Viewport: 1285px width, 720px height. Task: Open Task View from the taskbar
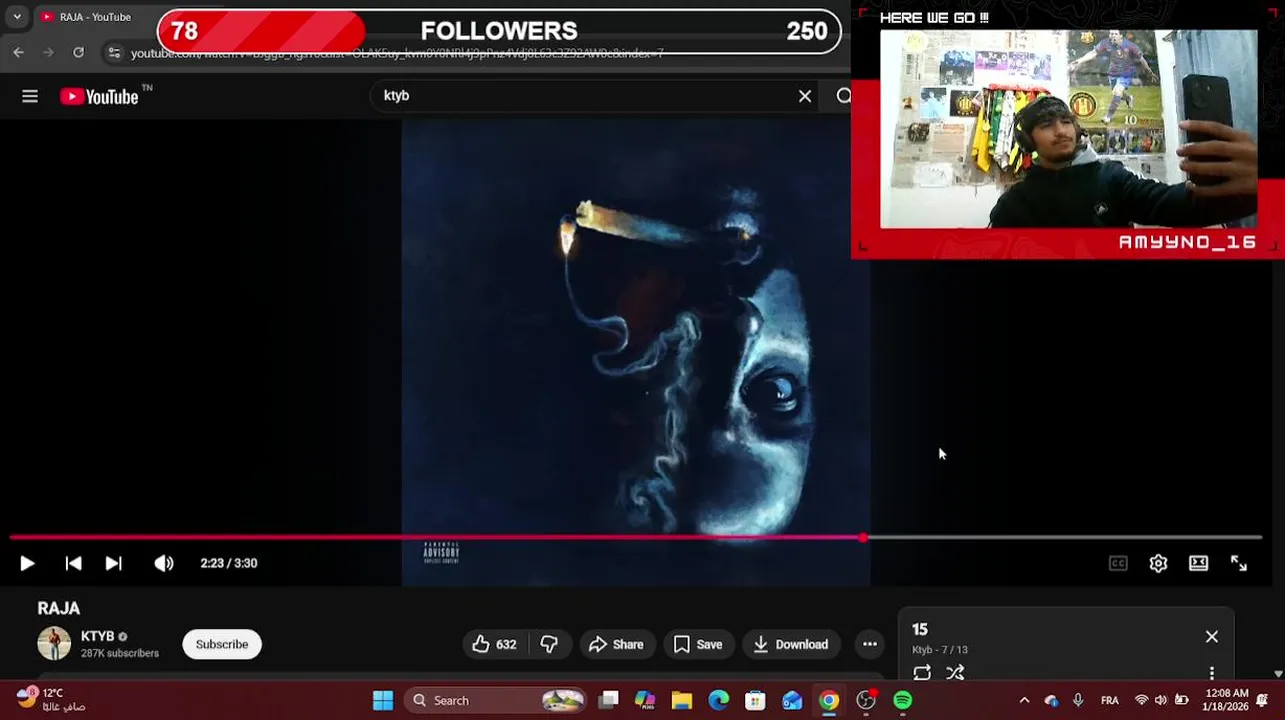tap(608, 701)
